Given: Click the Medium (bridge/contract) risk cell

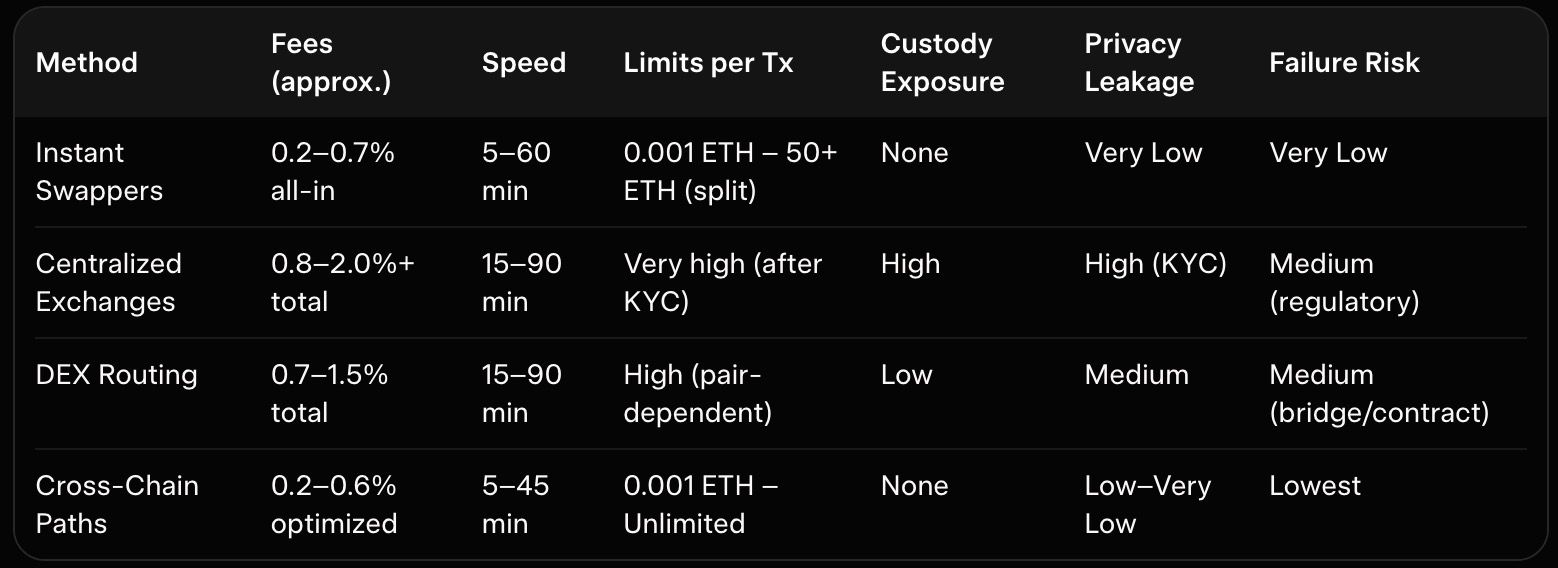Looking at the screenshot, I should click(x=1379, y=394).
